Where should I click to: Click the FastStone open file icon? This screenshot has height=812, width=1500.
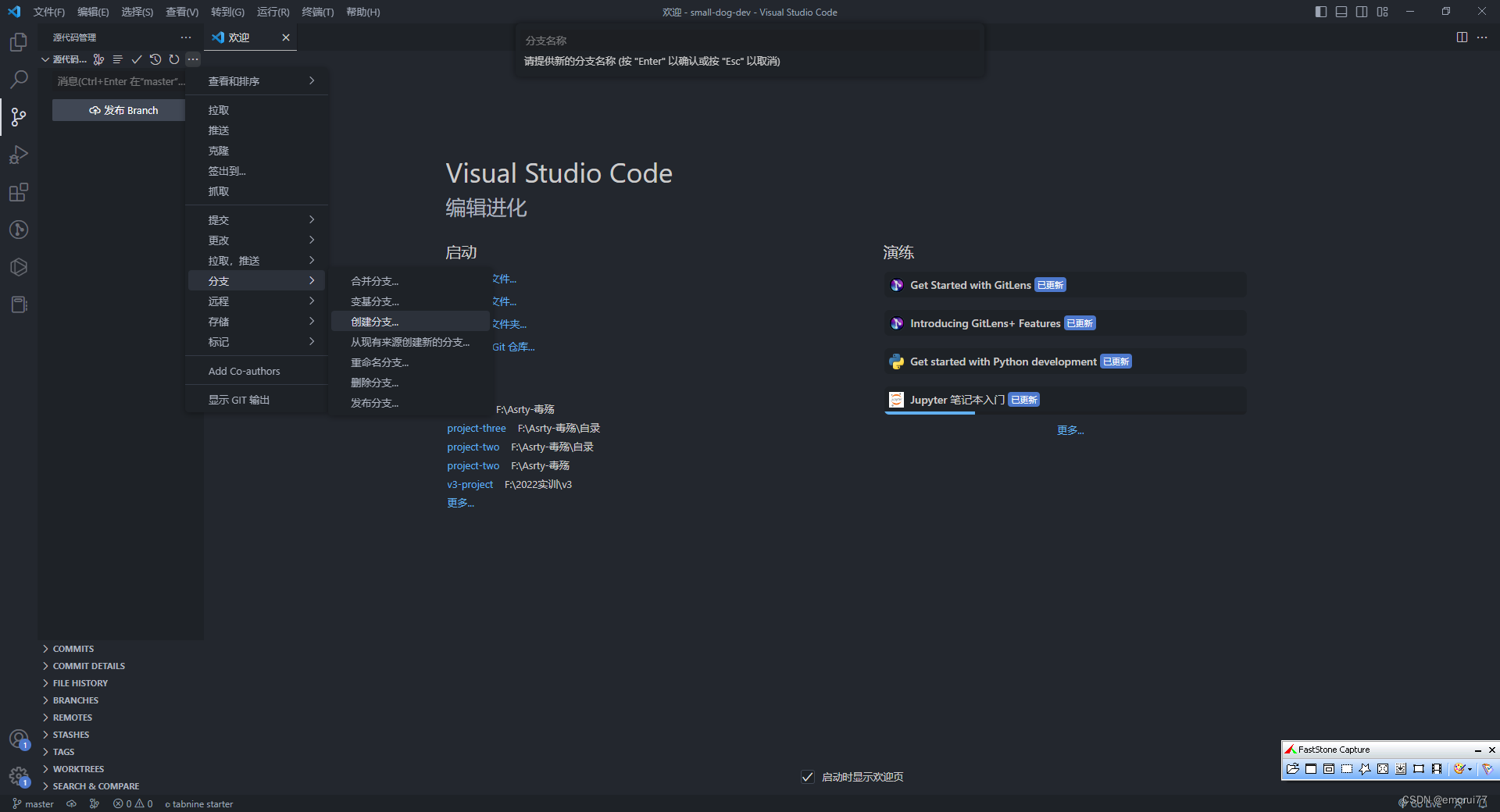coord(1292,769)
